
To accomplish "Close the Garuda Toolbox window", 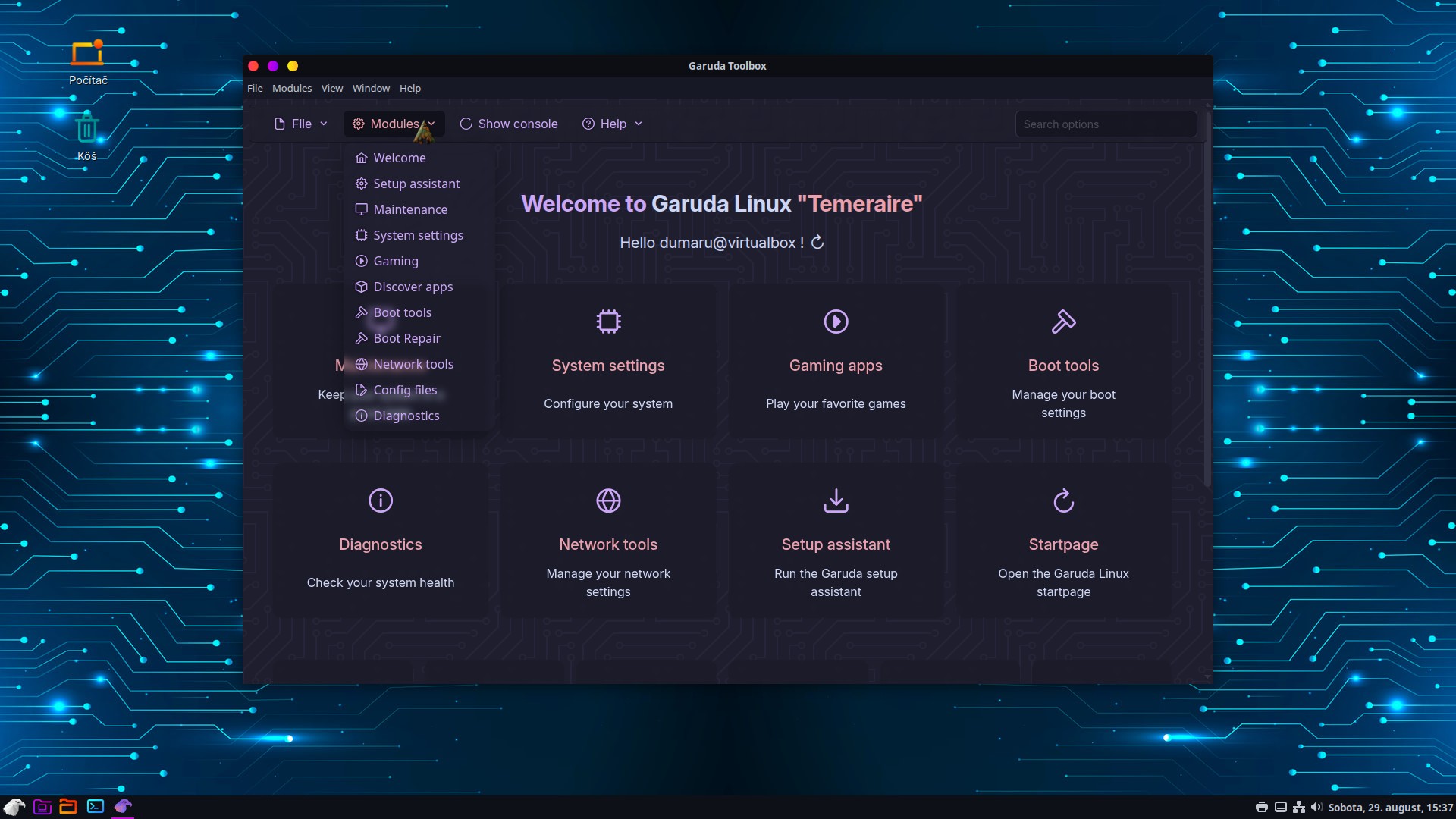I will point(253,66).
